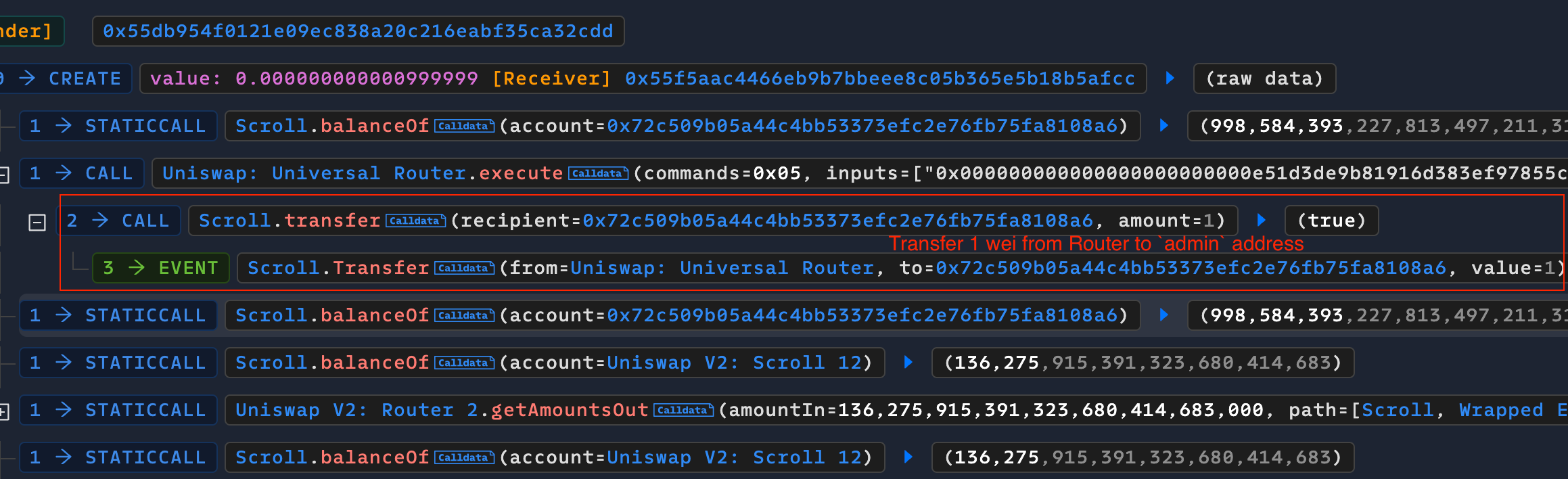This screenshot has height=479, width=1568.
Task: Click Calldata badge on Scroll.Transfer event row
Action: [x=464, y=269]
